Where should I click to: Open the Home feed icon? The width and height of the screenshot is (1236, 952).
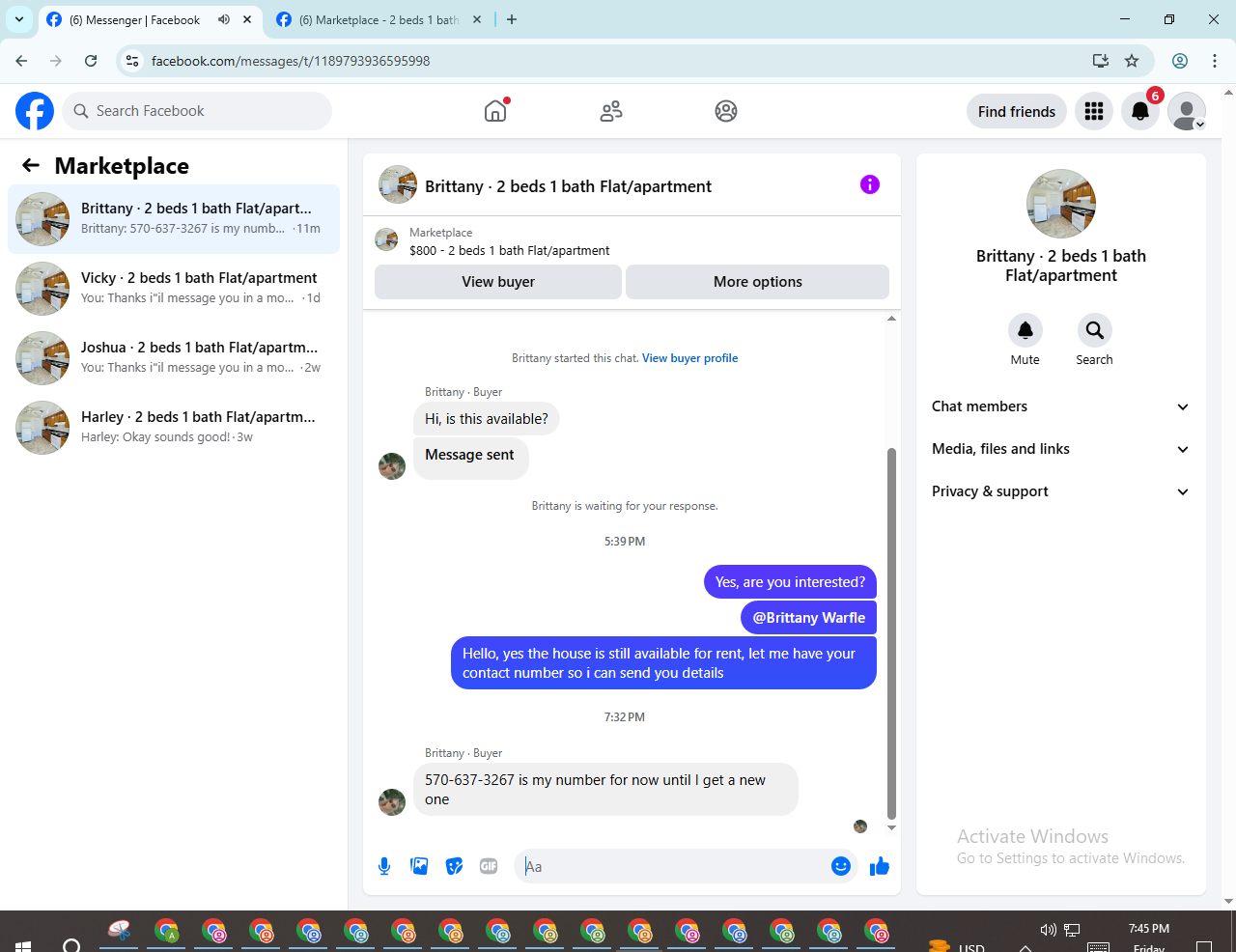495,111
